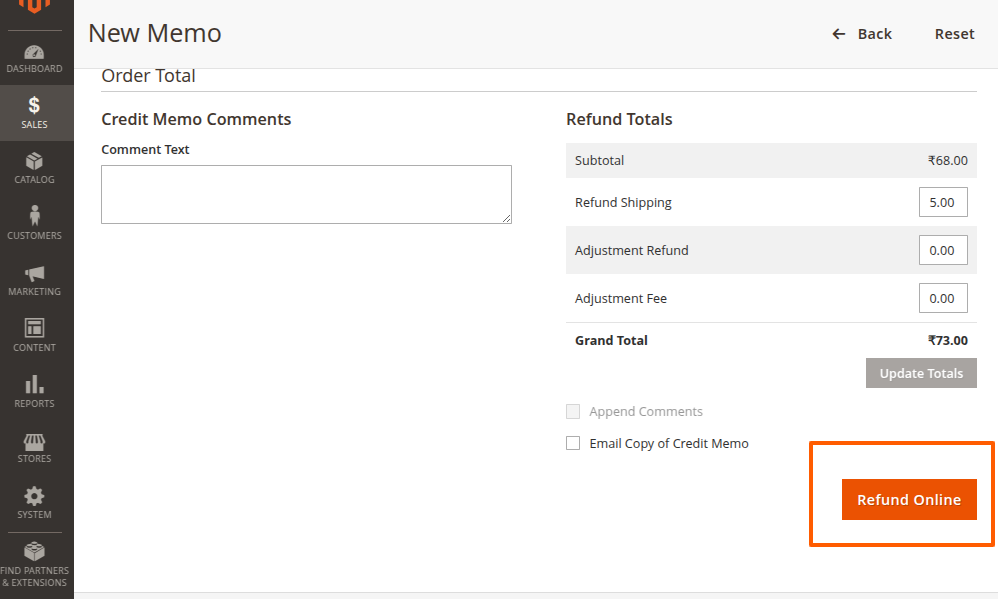Screen dimensions: 998x599
Task: Open the Content section
Action: coord(35,334)
